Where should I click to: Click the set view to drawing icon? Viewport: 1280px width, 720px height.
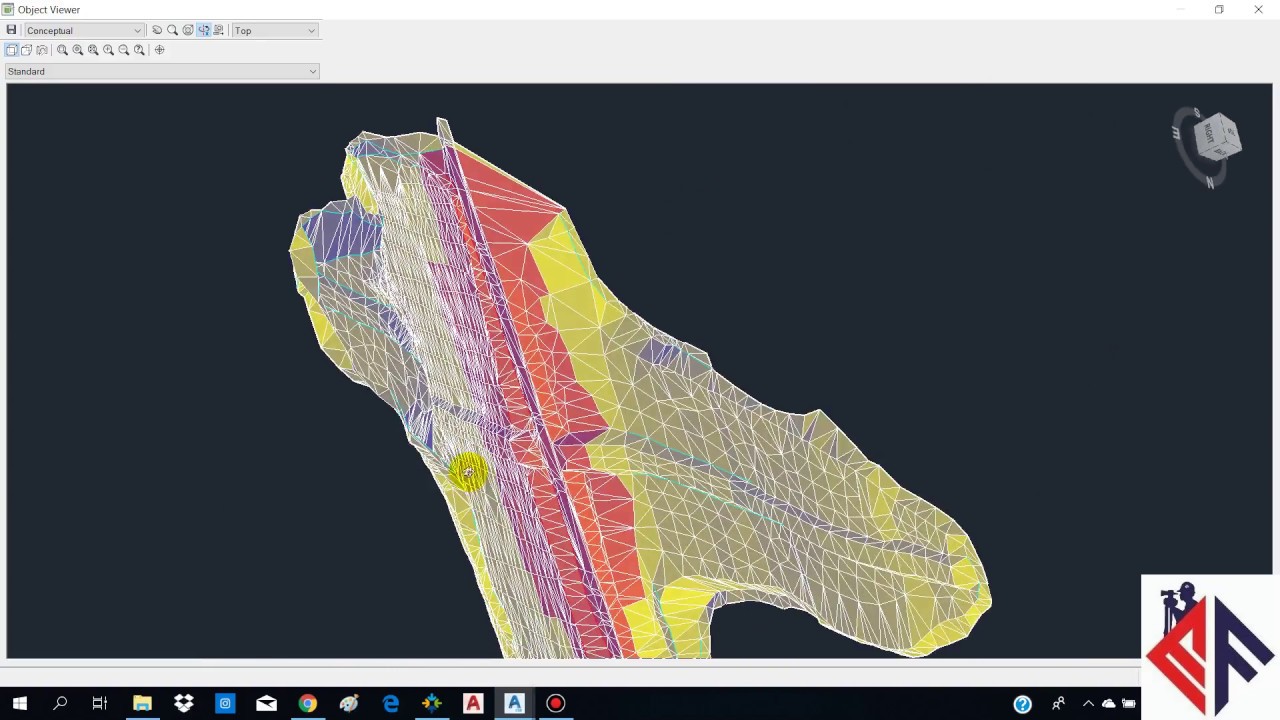point(218,30)
